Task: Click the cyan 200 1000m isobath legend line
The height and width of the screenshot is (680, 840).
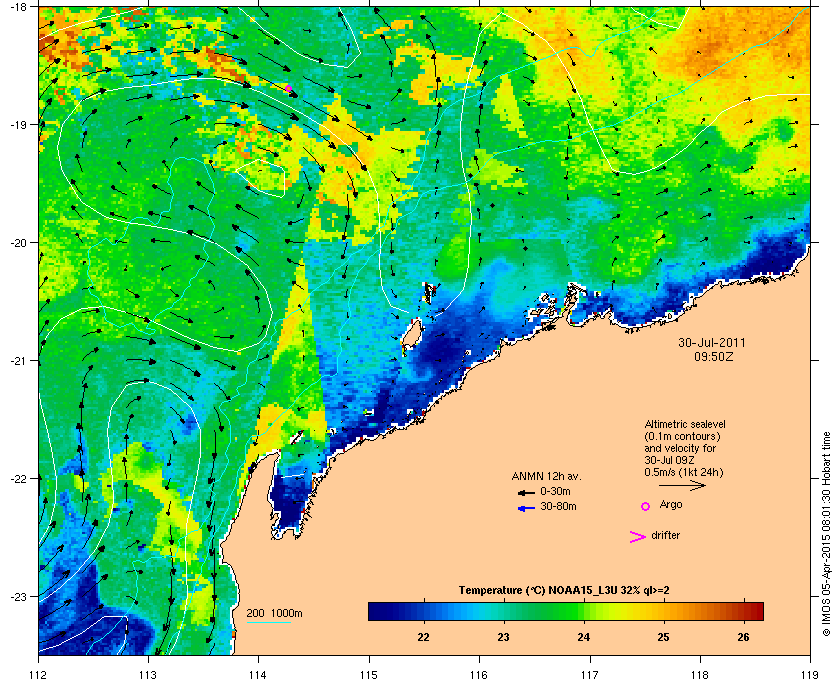Action: pos(269,622)
